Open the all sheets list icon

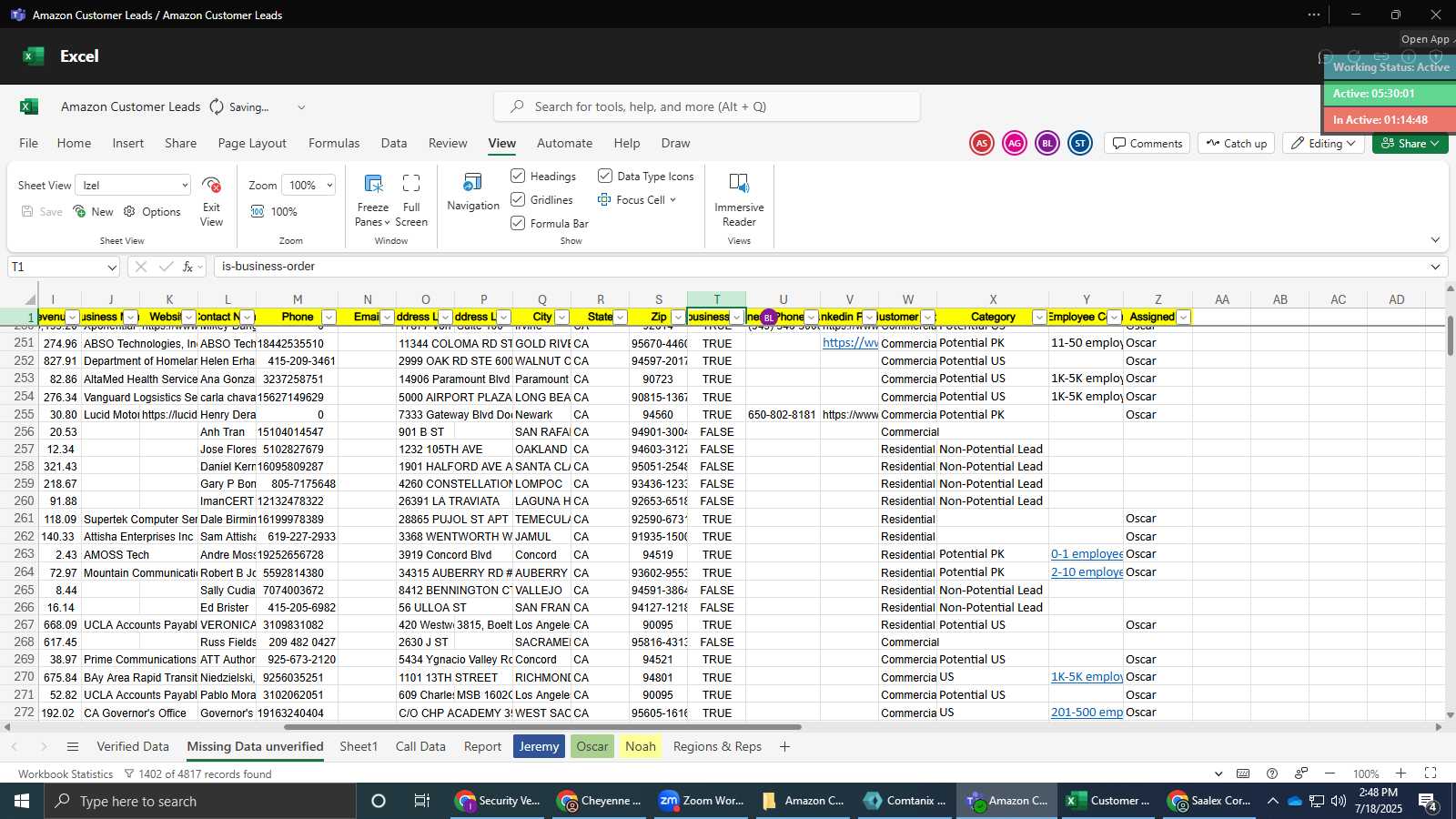(73, 747)
